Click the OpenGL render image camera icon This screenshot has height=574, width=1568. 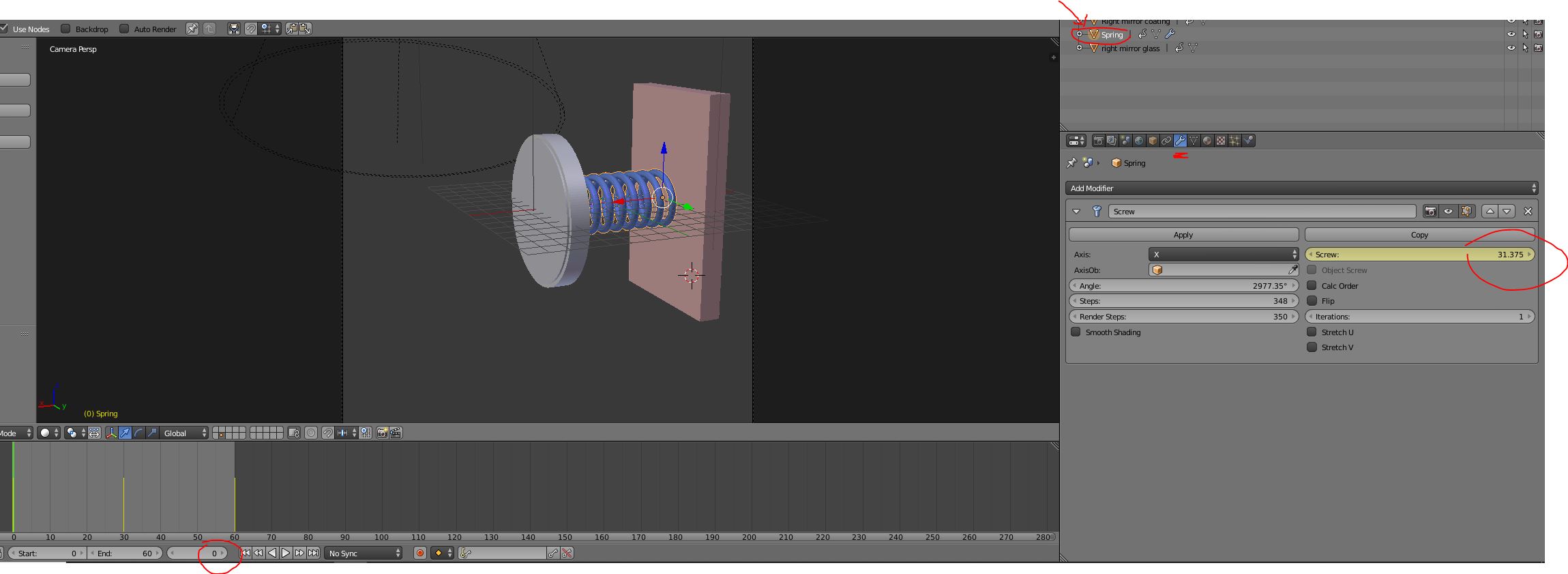tap(383, 433)
